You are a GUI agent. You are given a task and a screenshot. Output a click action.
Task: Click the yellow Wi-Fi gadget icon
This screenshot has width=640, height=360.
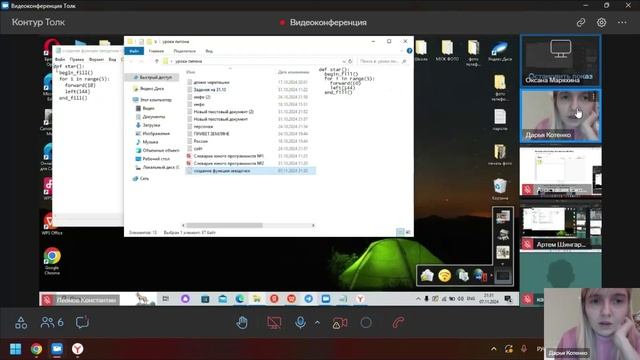tap(444, 276)
